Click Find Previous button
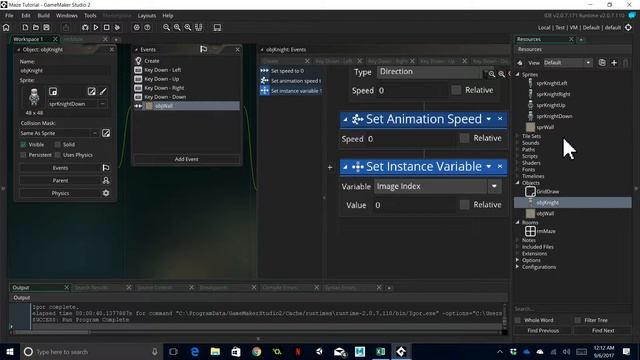The image size is (640, 360). [x=543, y=331]
